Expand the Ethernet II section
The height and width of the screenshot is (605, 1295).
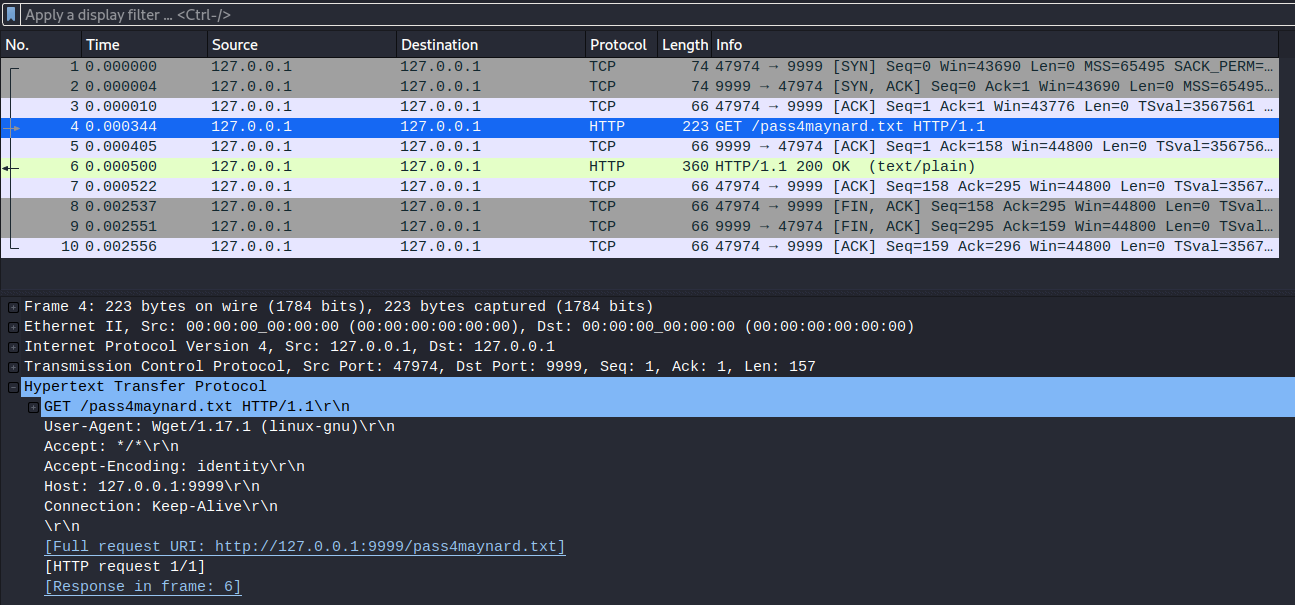click(13, 327)
